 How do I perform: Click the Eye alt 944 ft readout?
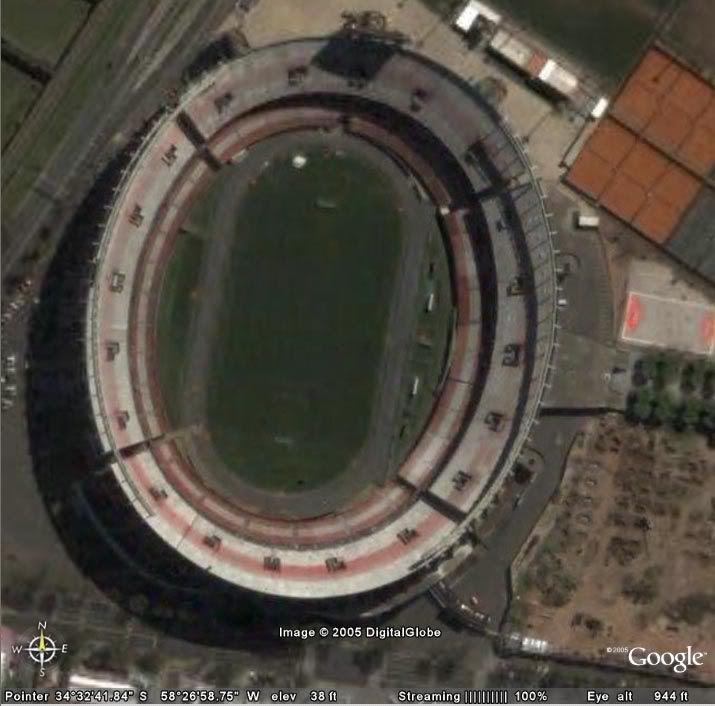pyautogui.click(x=637, y=696)
